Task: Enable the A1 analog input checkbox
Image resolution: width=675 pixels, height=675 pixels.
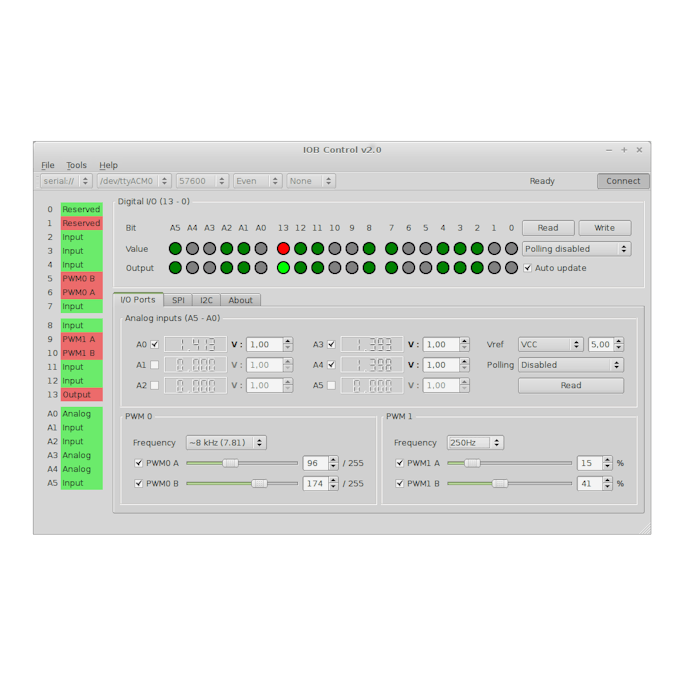Action: (155, 365)
